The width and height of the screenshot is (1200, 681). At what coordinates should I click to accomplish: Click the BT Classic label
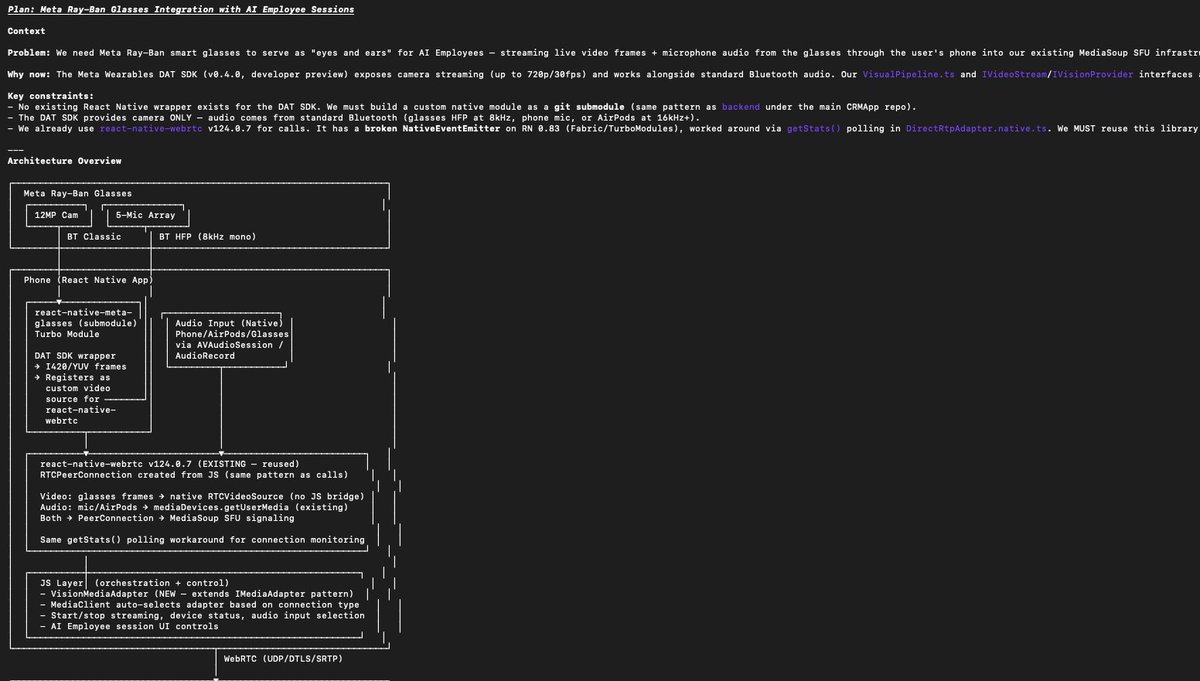[x=94, y=237]
